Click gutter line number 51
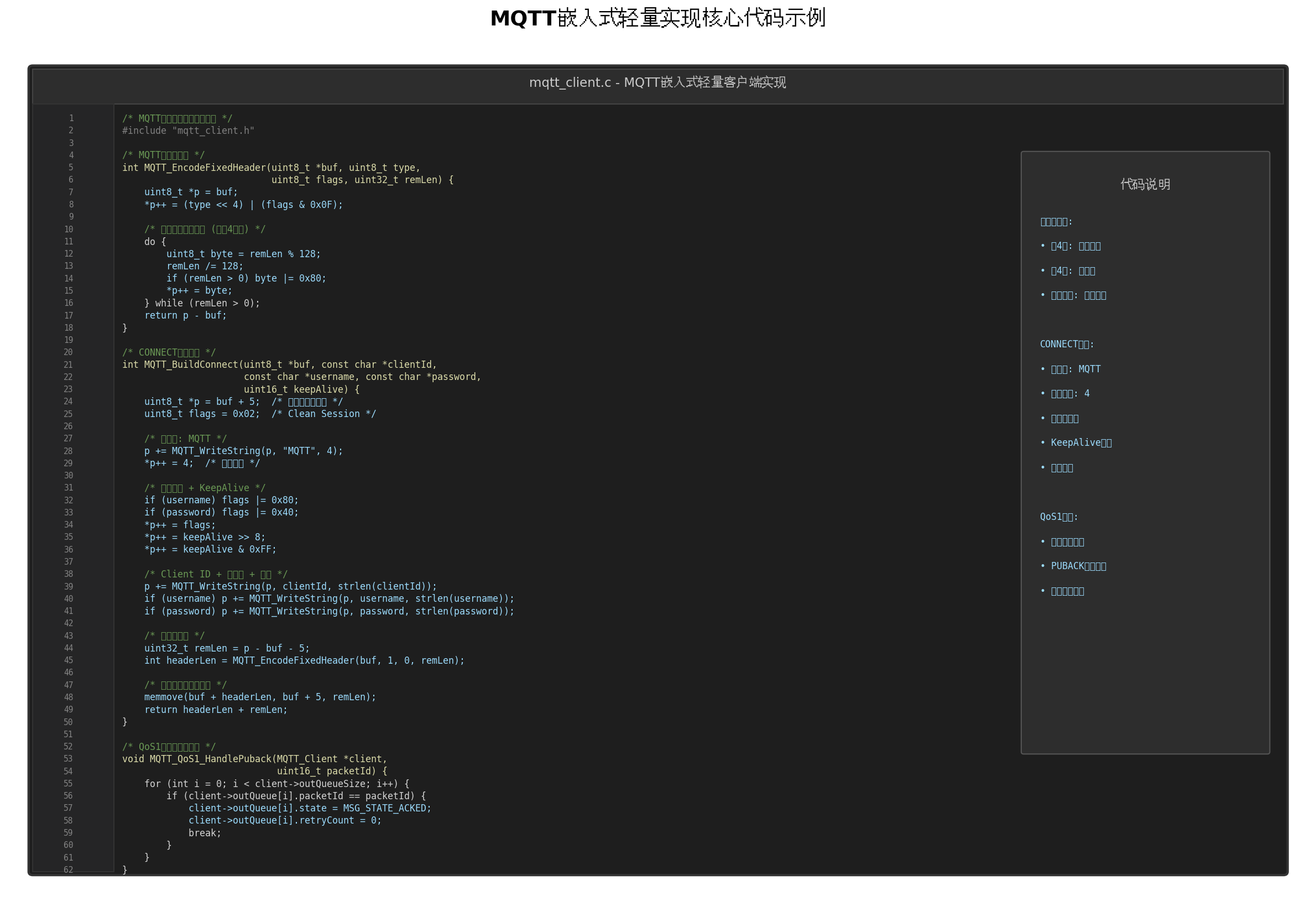This screenshot has height=901, width=1316. [69, 734]
